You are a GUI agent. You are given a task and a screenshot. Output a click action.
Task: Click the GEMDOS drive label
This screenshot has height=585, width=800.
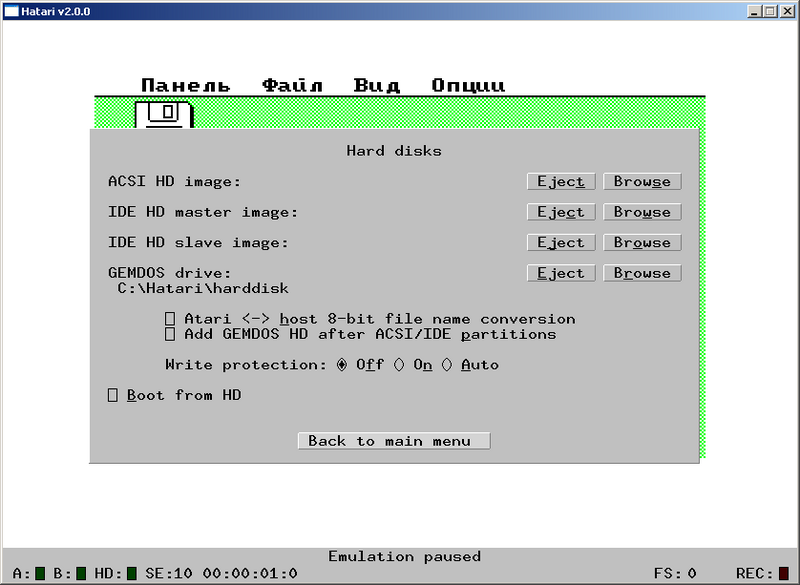coord(169,273)
